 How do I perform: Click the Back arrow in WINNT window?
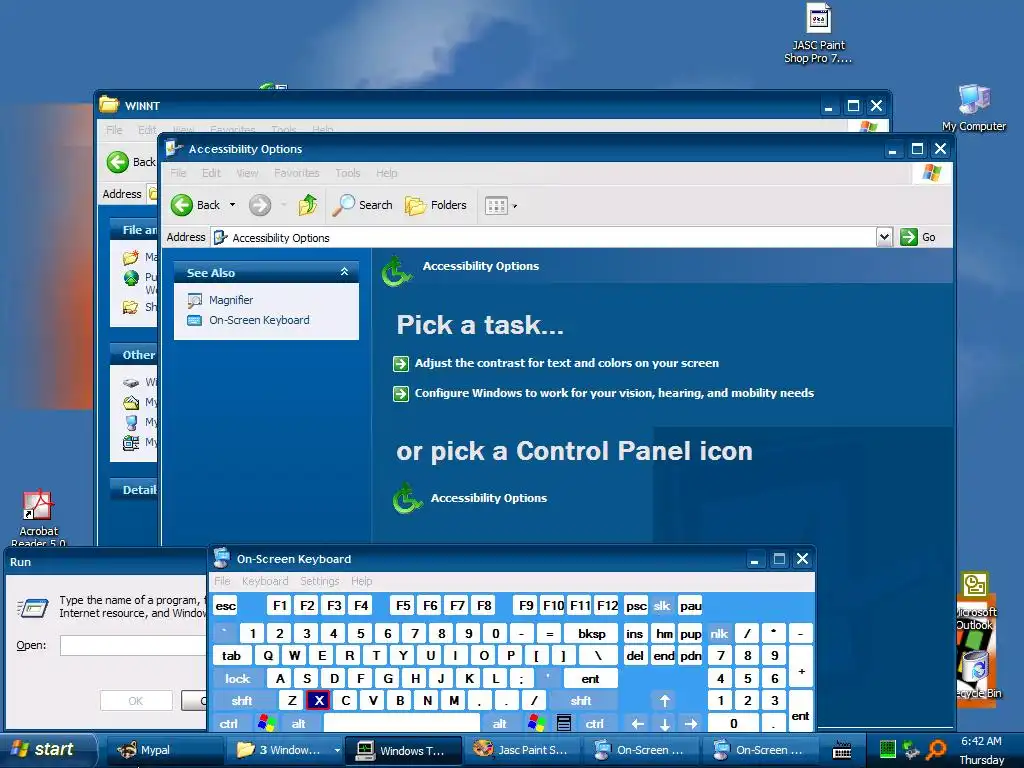point(118,162)
